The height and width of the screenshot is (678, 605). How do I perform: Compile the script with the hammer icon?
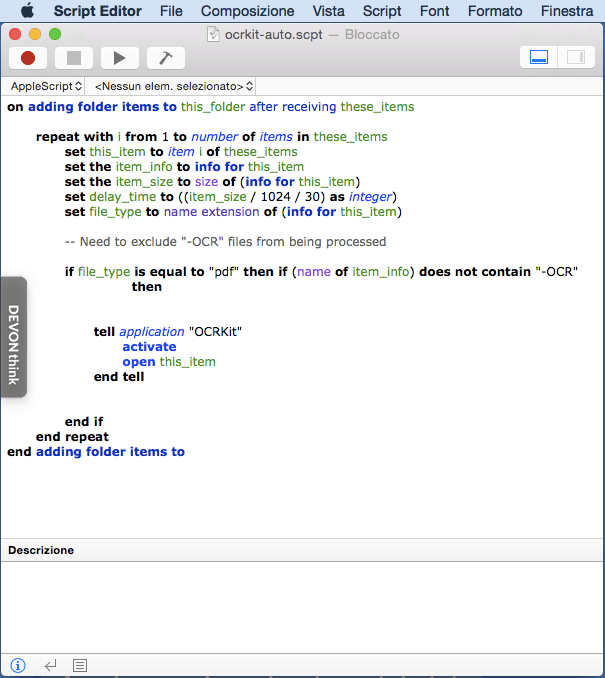[x=166, y=58]
